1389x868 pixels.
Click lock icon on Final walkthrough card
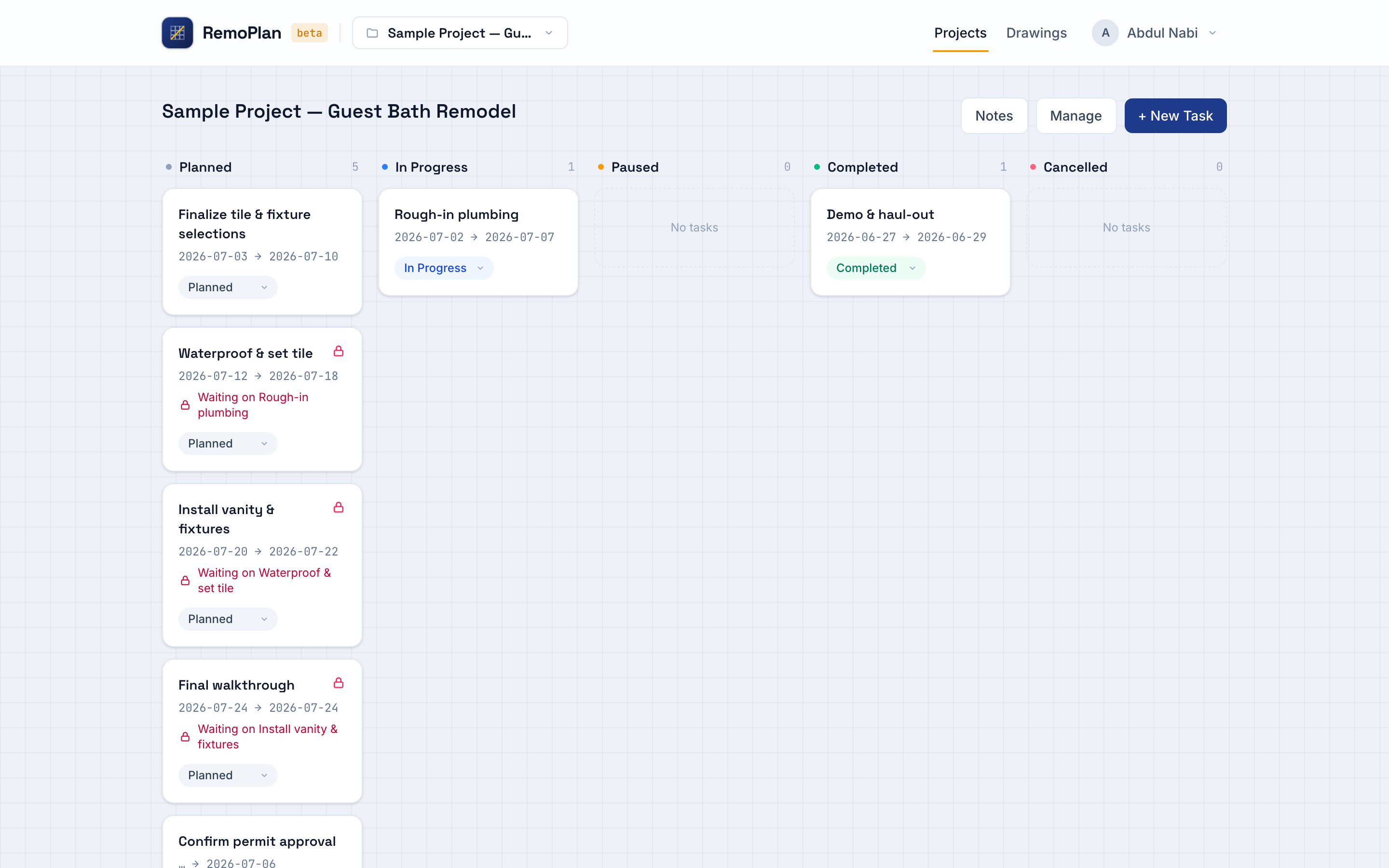click(339, 683)
